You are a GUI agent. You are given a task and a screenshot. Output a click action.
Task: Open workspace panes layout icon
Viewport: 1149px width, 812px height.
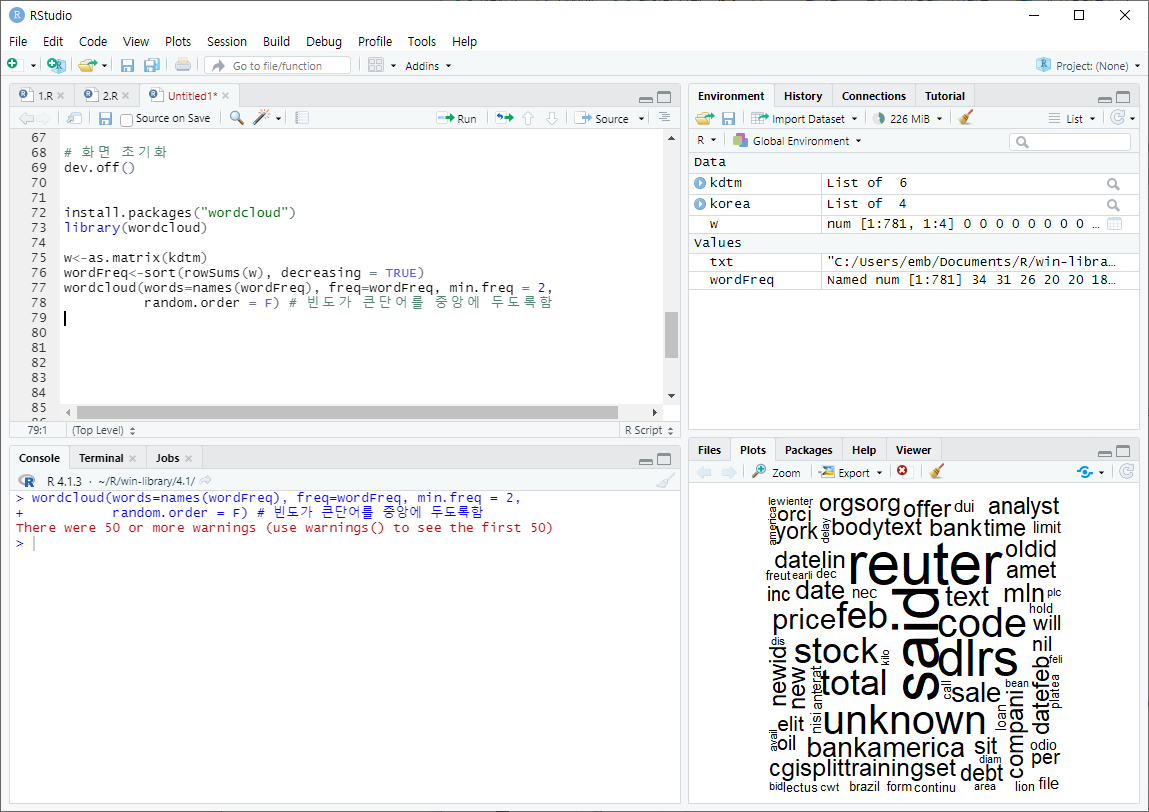click(x=376, y=65)
